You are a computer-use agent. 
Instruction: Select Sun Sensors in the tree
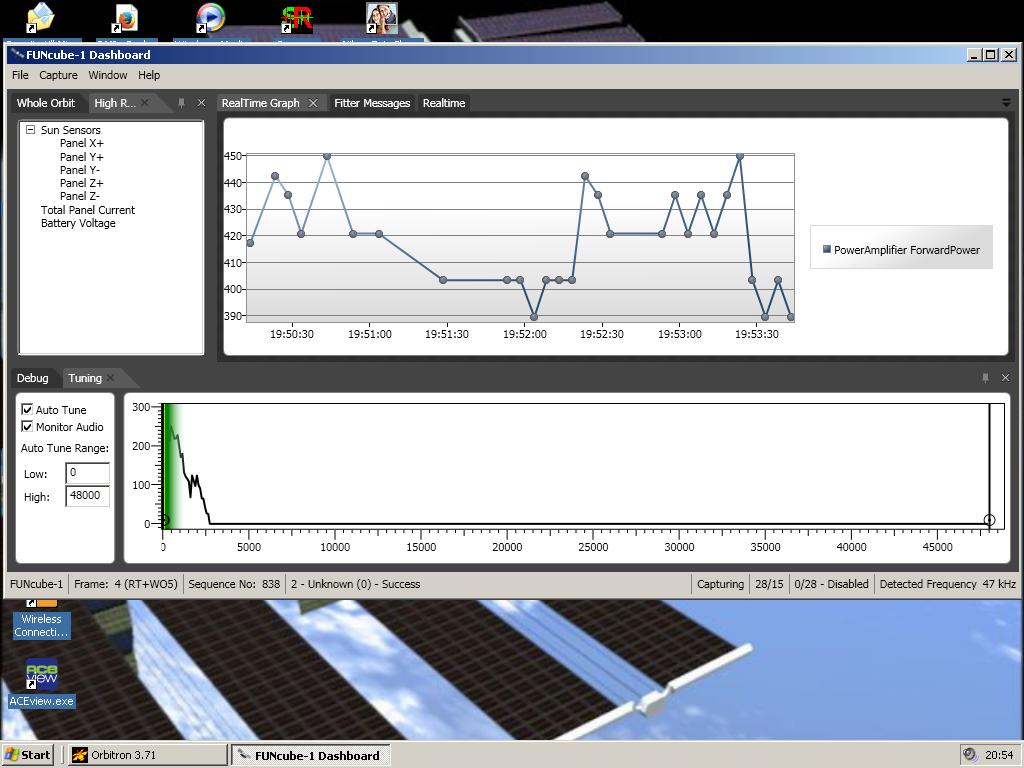(x=71, y=130)
